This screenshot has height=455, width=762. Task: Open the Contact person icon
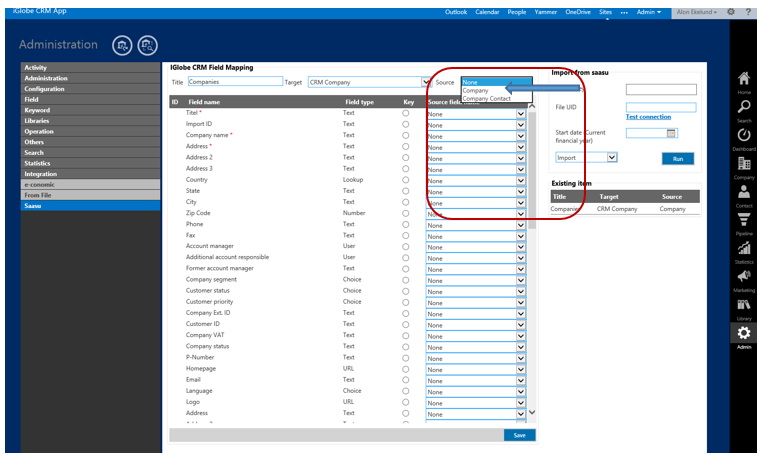[744, 192]
